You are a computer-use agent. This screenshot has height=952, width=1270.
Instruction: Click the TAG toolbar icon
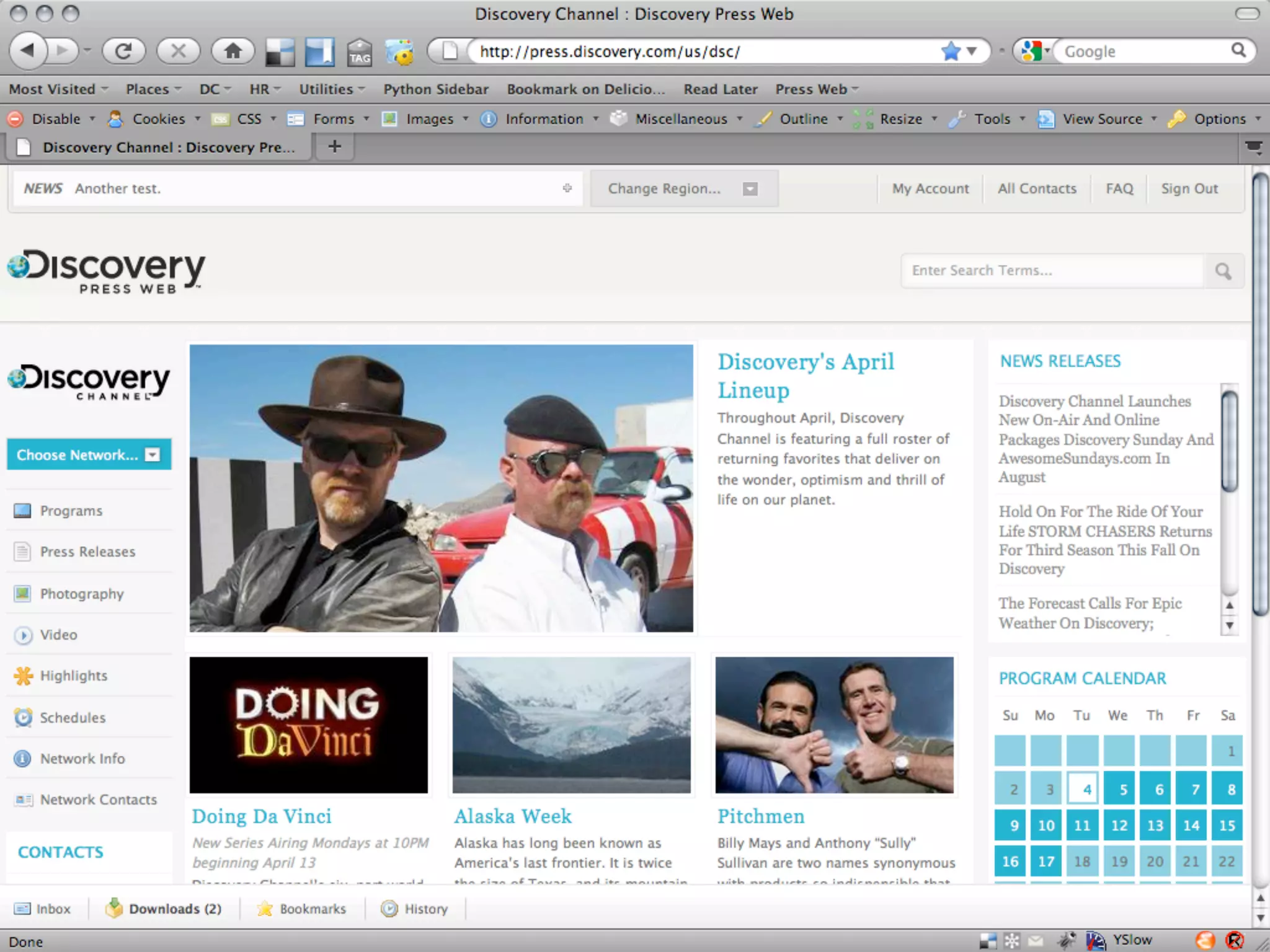[x=360, y=52]
